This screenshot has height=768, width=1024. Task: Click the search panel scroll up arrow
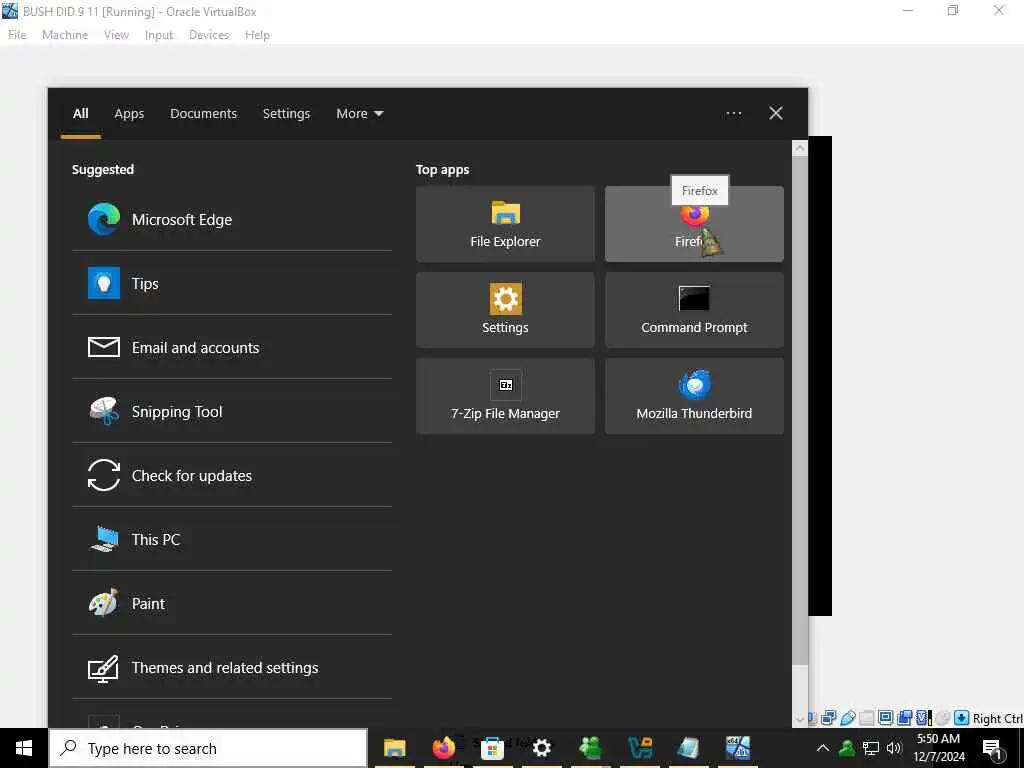800,148
